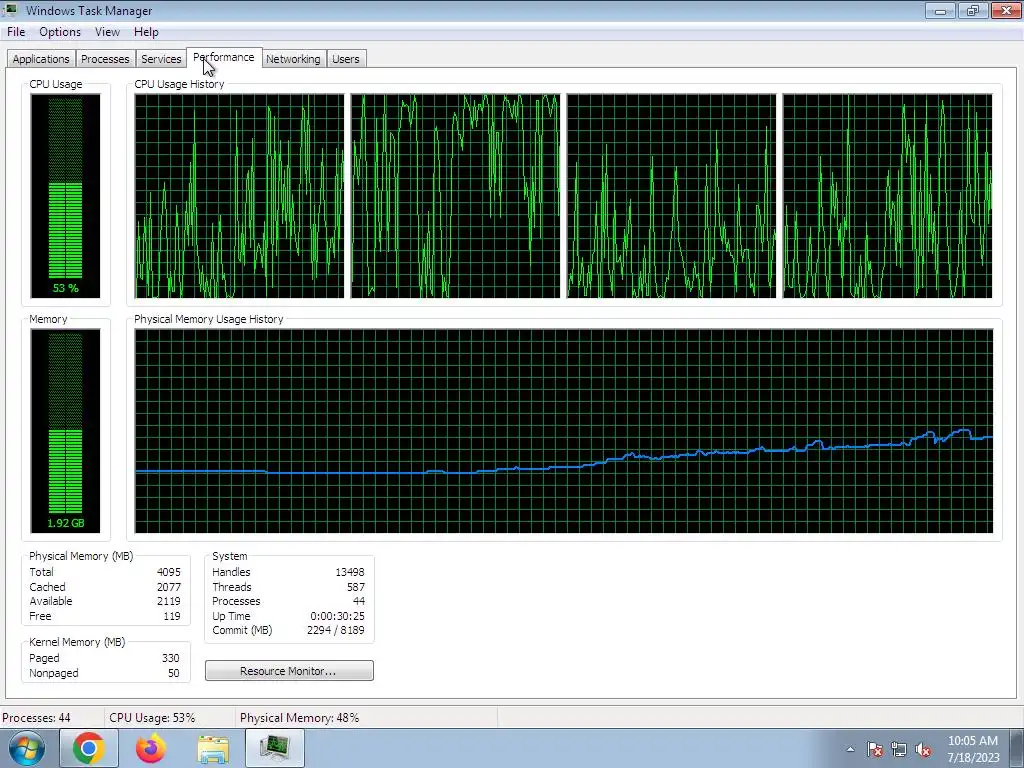Click the Kernel Memory (MB) group label
The height and width of the screenshot is (768, 1024).
click(x=77, y=643)
